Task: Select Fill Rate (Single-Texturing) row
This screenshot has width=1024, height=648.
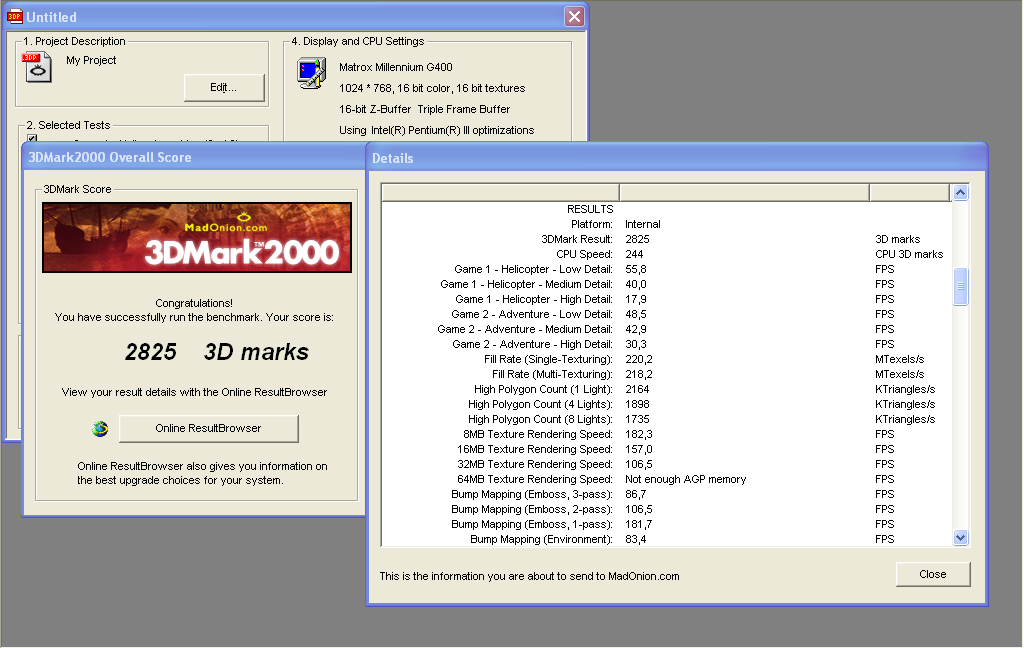Action: click(x=666, y=359)
